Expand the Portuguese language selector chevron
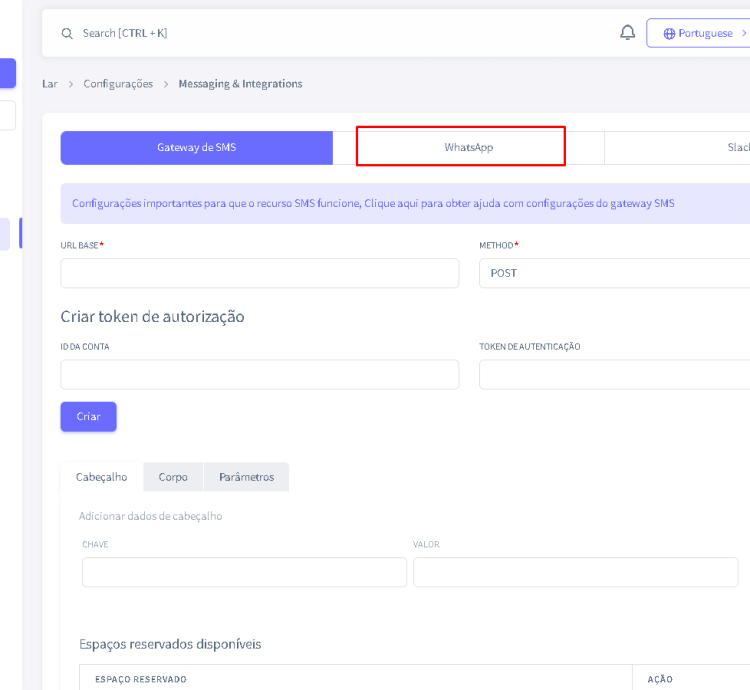 (743, 33)
